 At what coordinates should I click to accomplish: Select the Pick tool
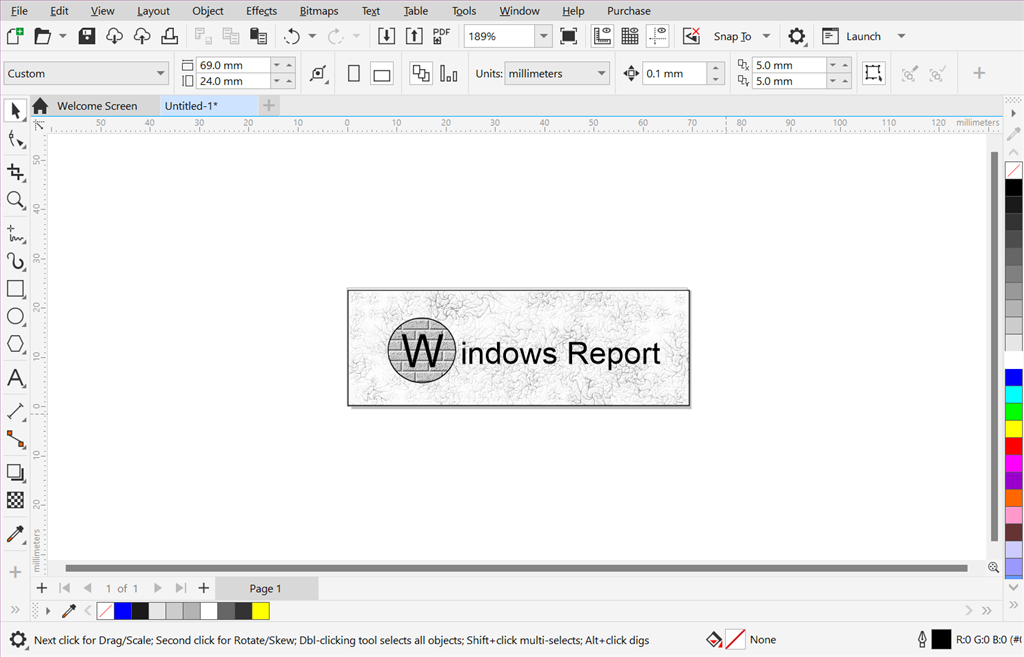click(x=15, y=111)
